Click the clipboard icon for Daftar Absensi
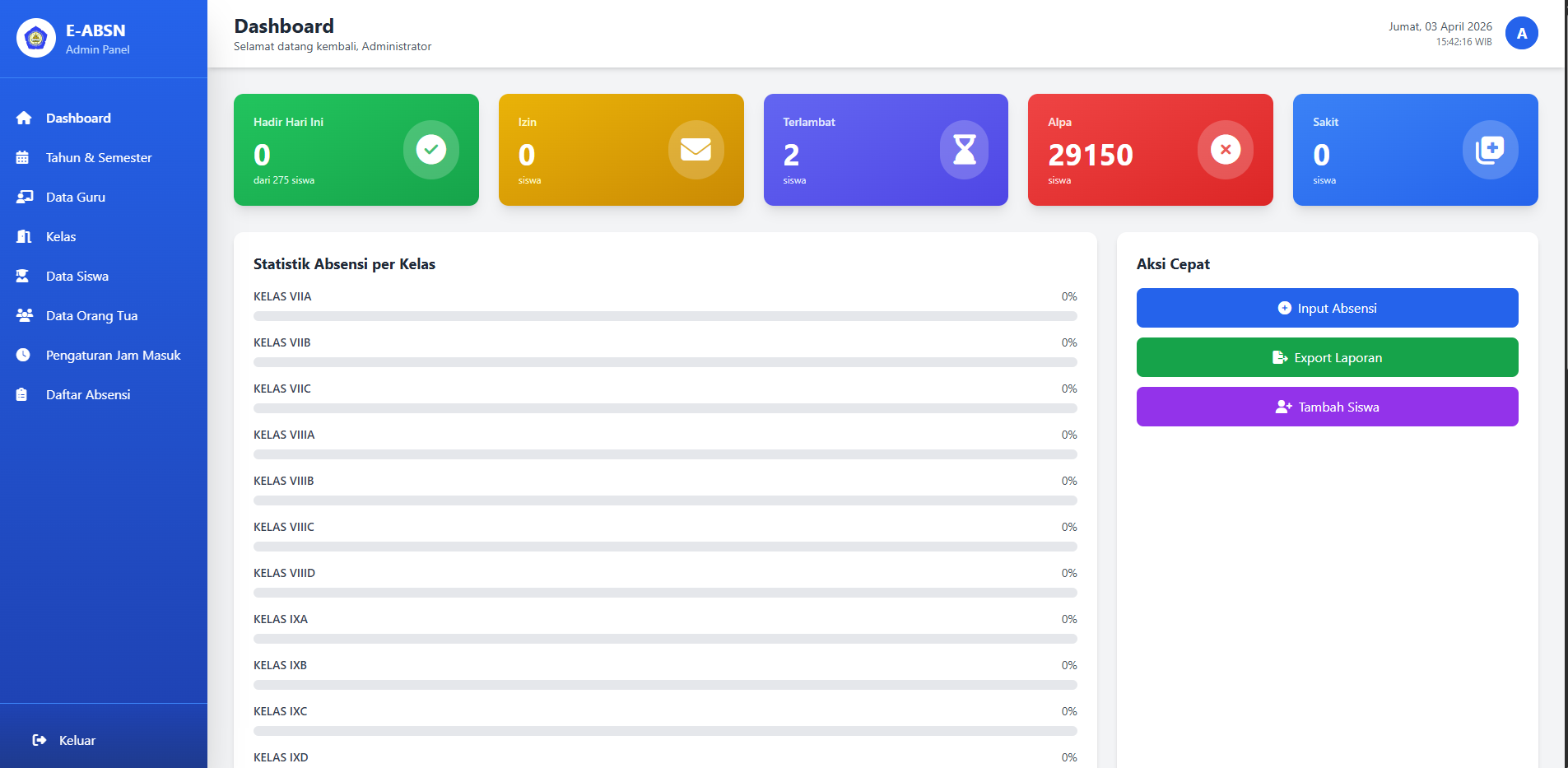This screenshot has height=768, width=1568. click(x=22, y=394)
